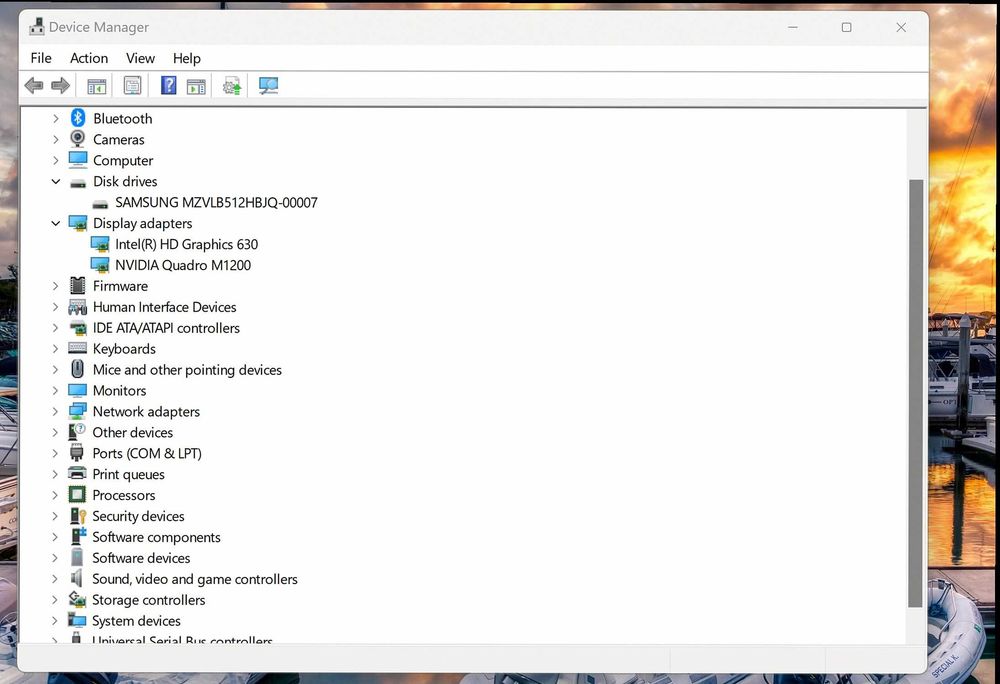Screen dimensions: 1000x684
Task: Click the Samsung disk drive icon
Action: [x=100, y=204]
